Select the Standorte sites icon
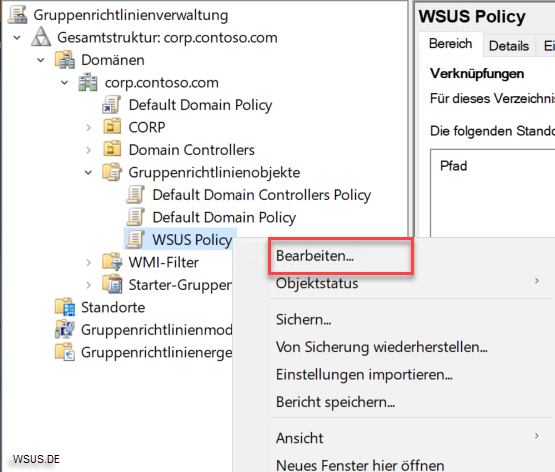This screenshot has height=472, width=555. tap(65, 307)
